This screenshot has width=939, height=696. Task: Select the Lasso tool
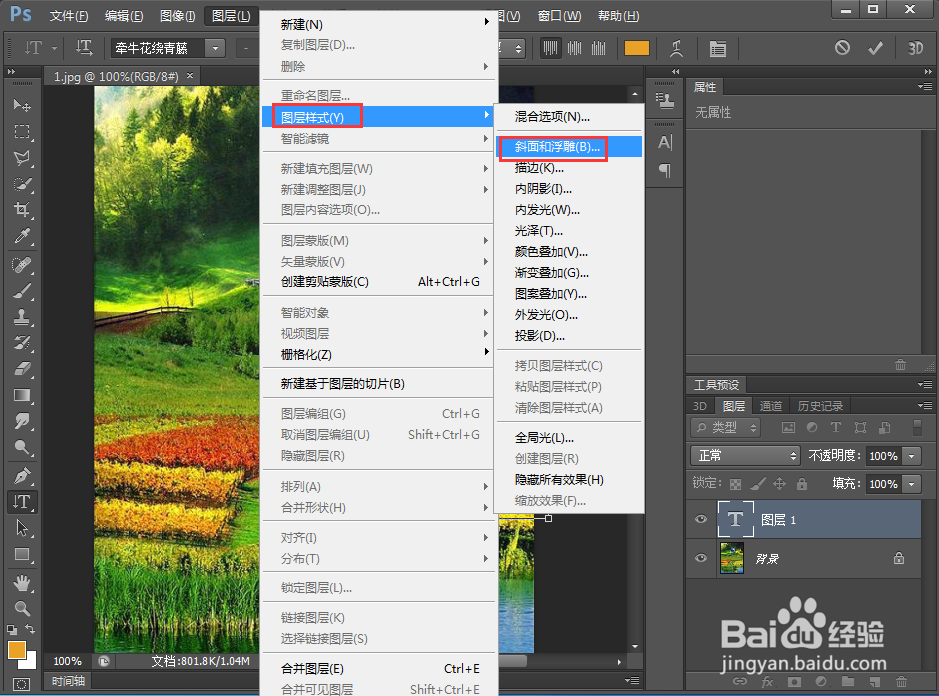22,158
